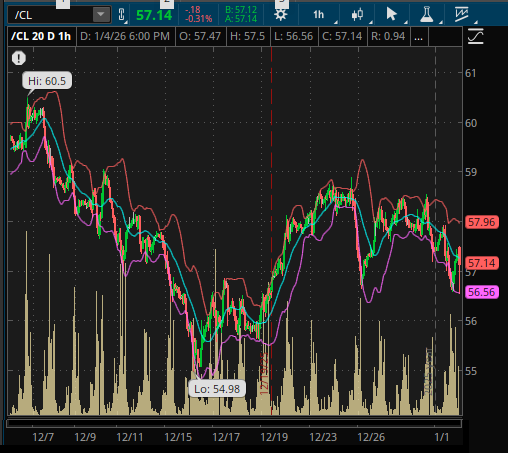The width and height of the screenshot is (508, 453).
Task: Select the Hi: 60.5 price bubble
Action: click(47, 81)
